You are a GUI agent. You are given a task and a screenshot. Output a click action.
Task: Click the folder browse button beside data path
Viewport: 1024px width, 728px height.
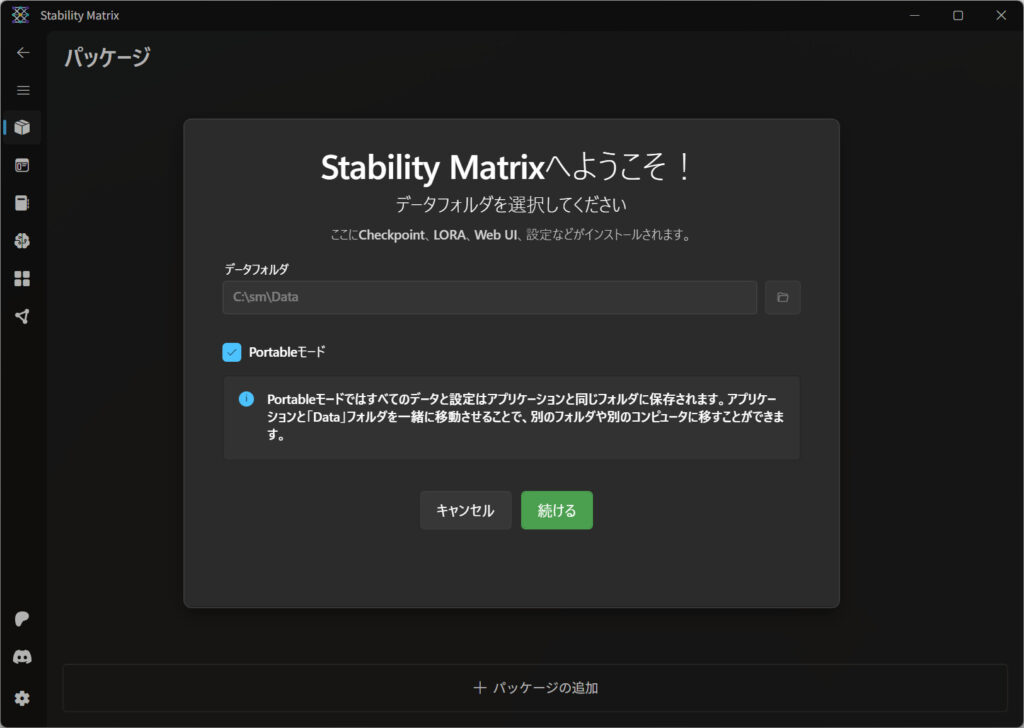[783, 298]
